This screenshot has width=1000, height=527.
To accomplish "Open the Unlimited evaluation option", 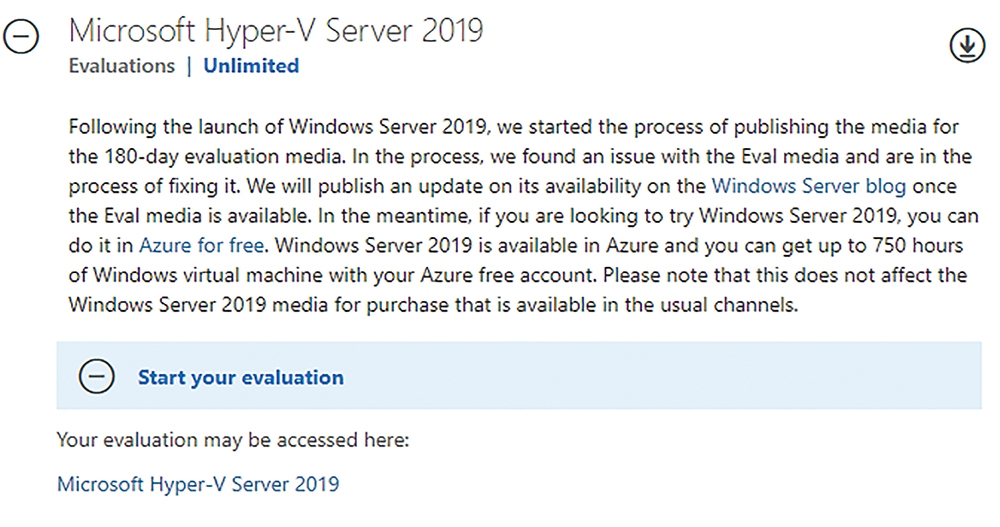I will click(251, 66).
